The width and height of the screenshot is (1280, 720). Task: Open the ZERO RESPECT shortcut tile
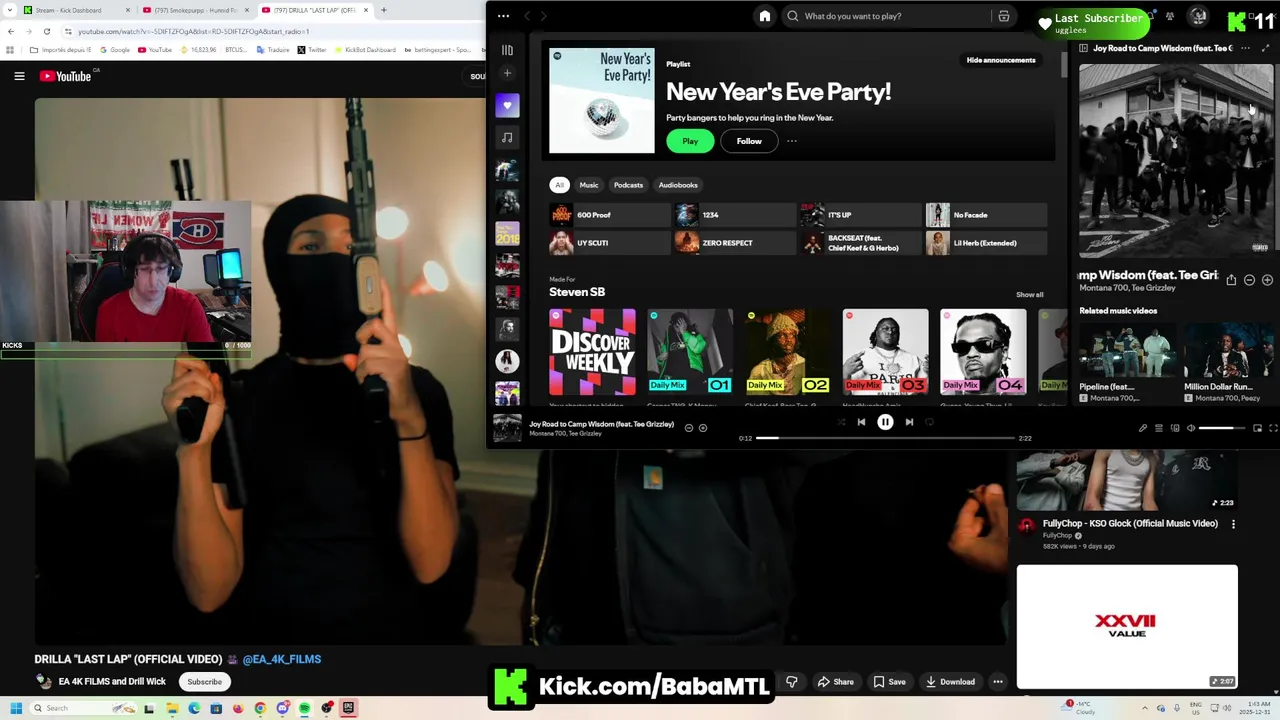coord(735,243)
